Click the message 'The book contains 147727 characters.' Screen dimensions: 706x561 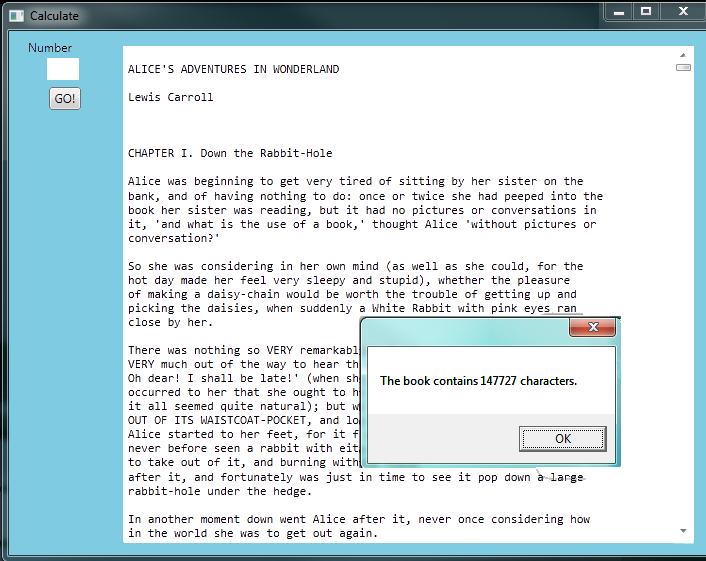click(478, 381)
